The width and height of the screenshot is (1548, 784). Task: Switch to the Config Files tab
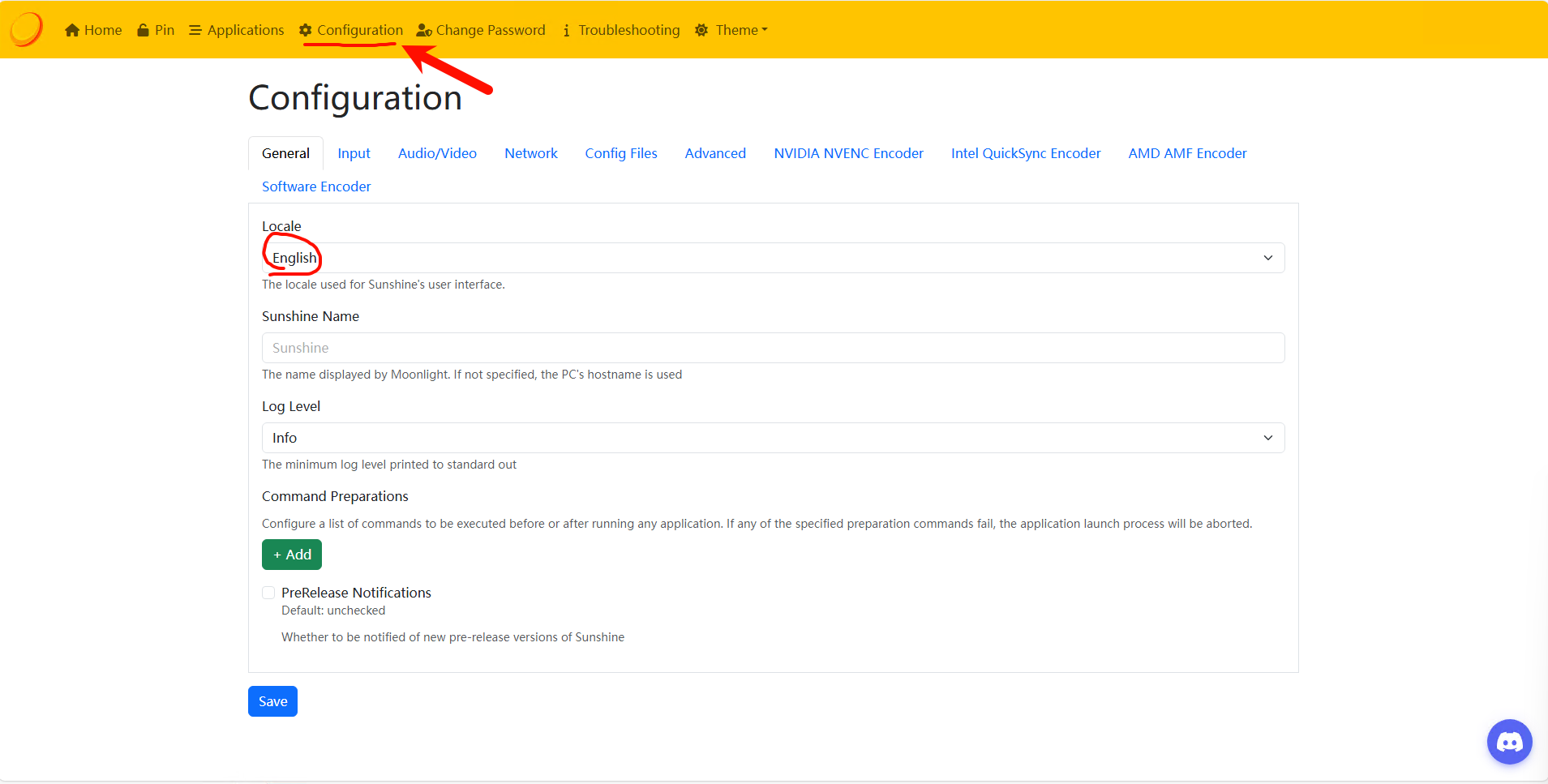point(621,153)
